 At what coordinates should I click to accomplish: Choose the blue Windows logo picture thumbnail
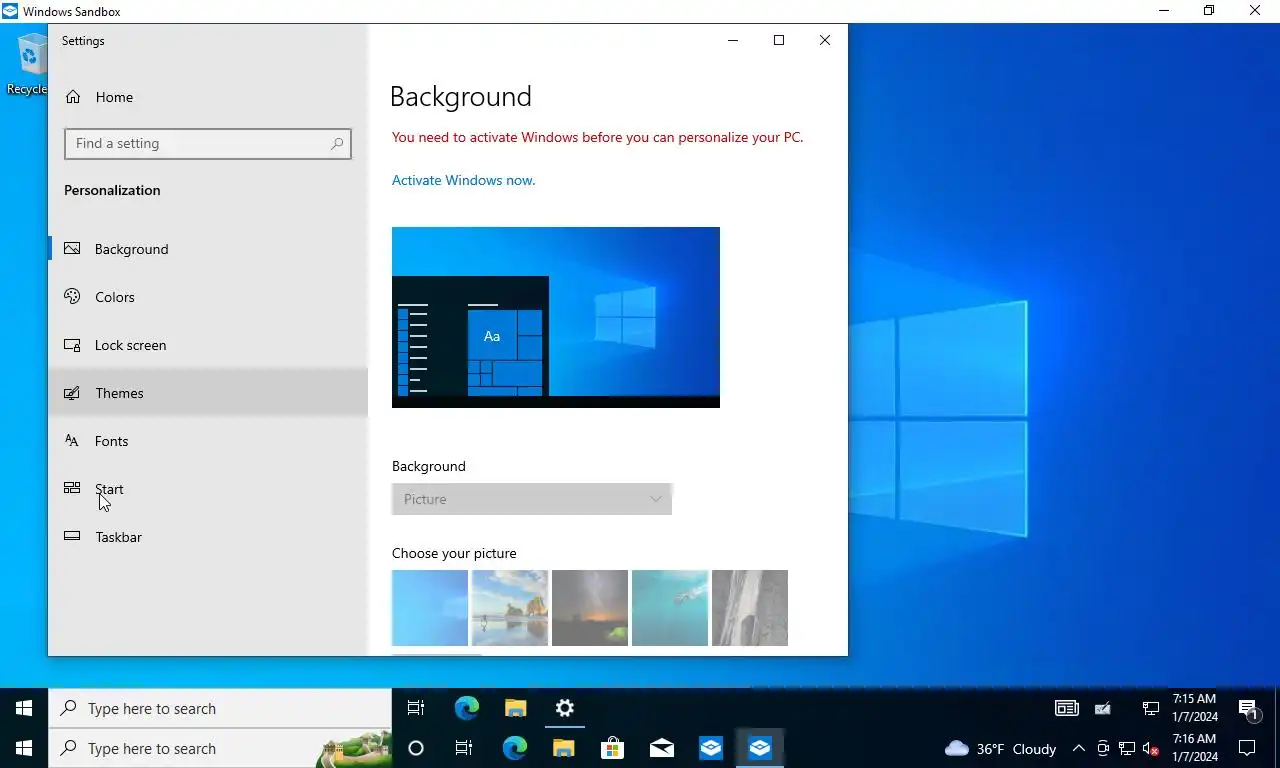[430, 608]
